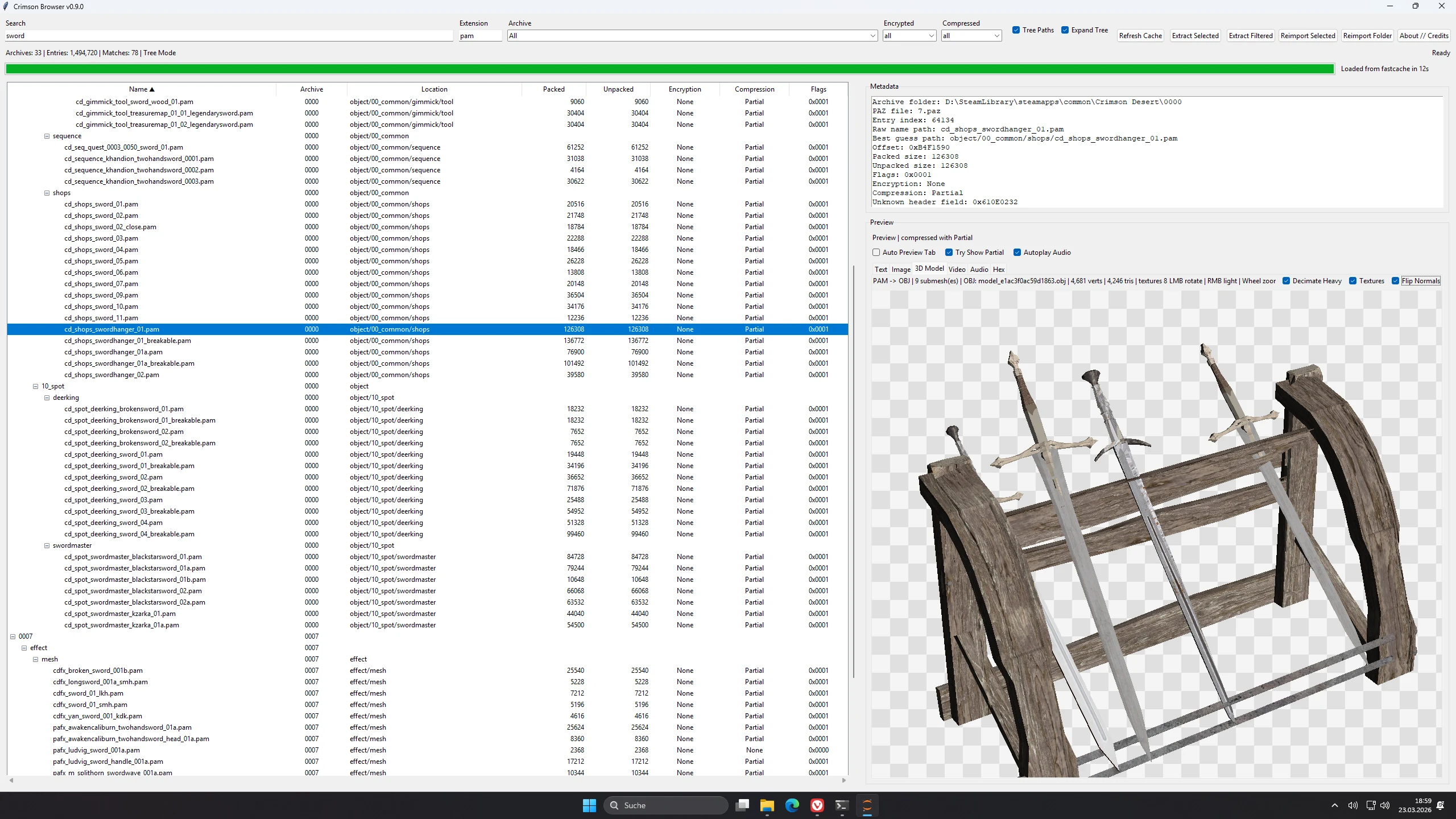Image resolution: width=1456 pixels, height=819 pixels.
Task: Open the Encrypted filter dropdown
Action: pos(931,36)
